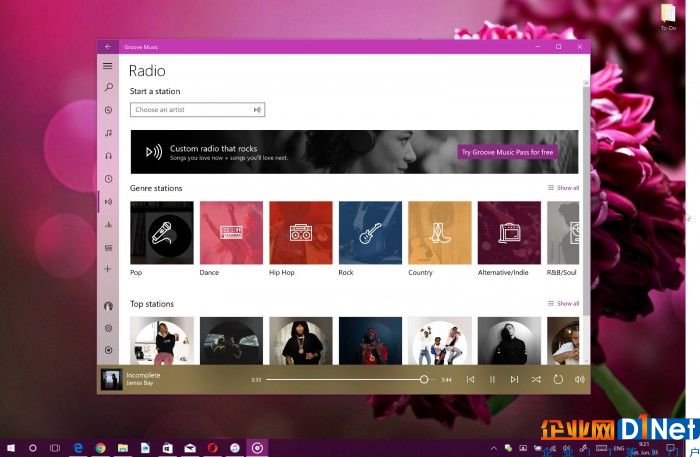Open the volume control in player bar
Viewport: 700px width, 457px height.
coord(579,379)
